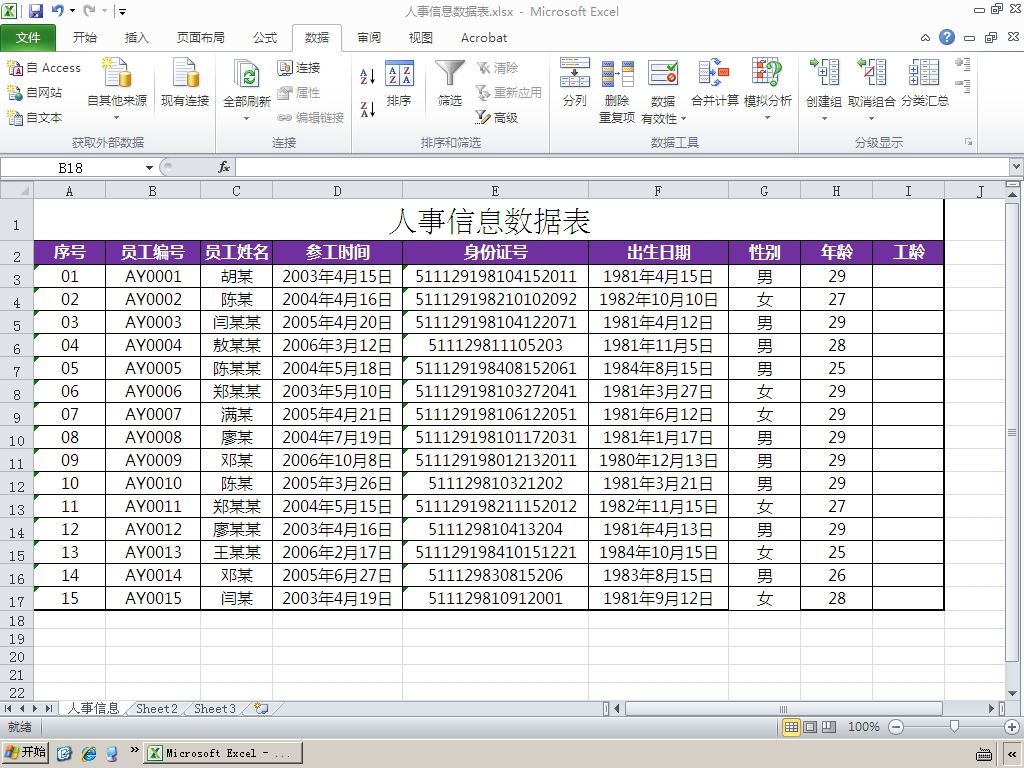This screenshot has width=1024, height=768.
Task: Switch to Page Layout view in status bar
Action: pos(810,727)
